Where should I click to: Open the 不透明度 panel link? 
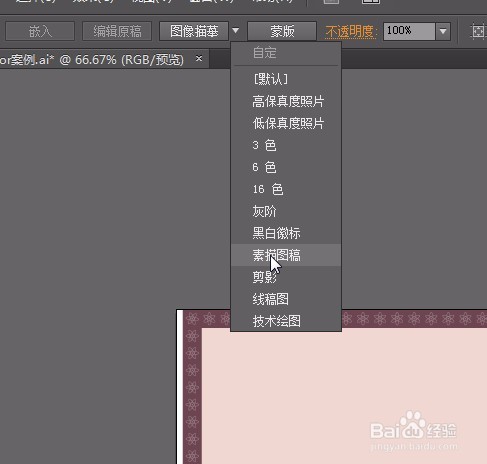349,32
